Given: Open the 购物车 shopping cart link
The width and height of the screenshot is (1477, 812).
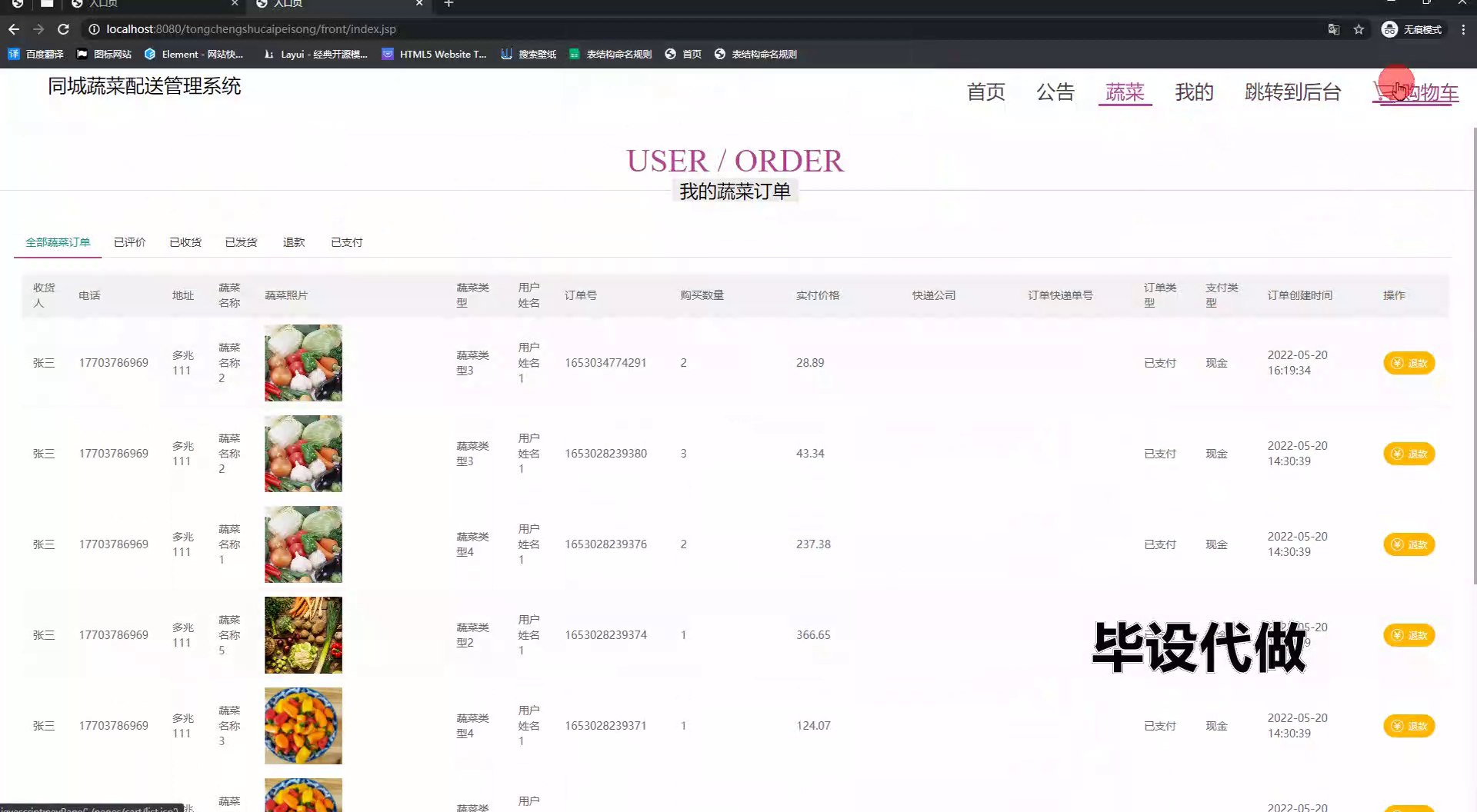Looking at the screenshot, I should pyautogui.click(x=1415, y=92).
